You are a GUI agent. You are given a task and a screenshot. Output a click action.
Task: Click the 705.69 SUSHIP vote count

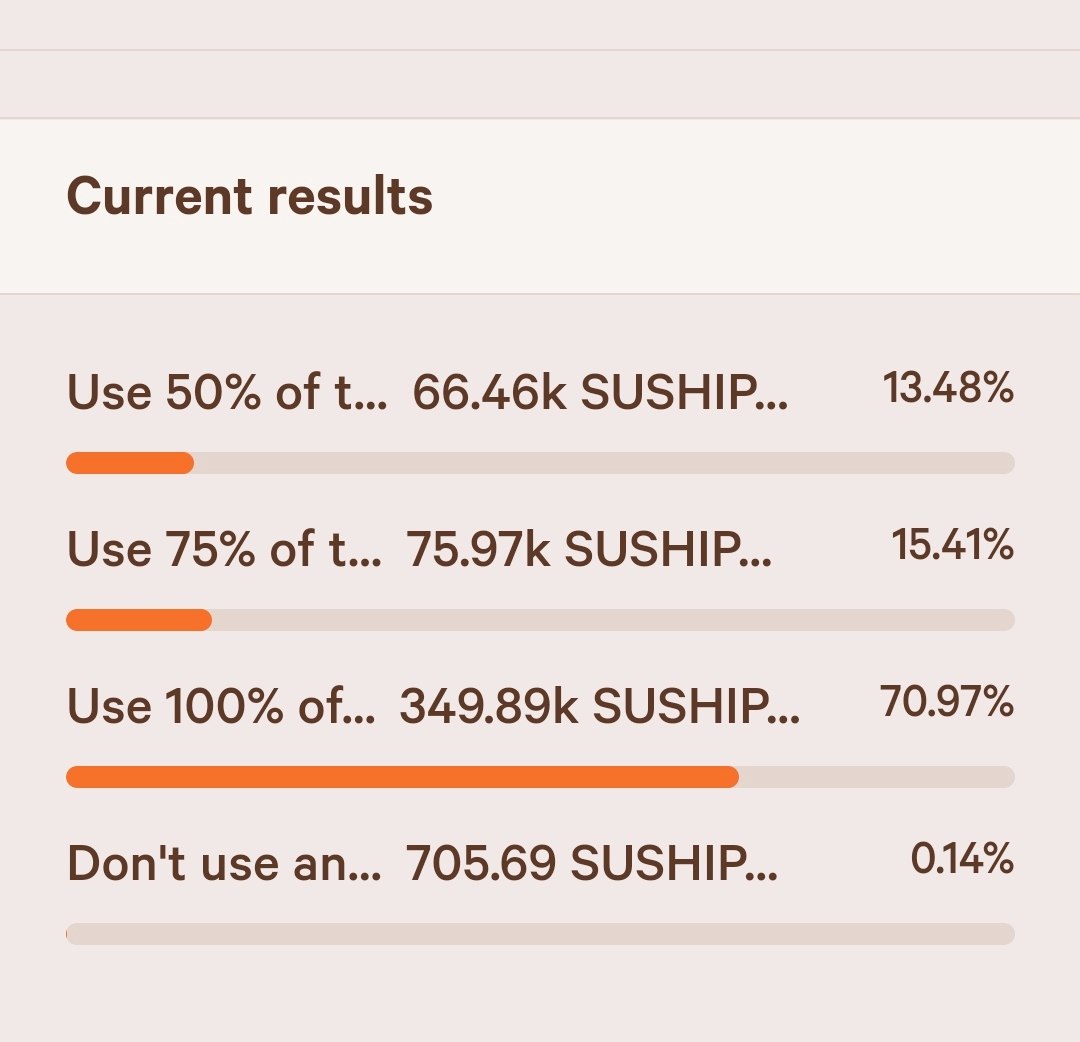592,863
